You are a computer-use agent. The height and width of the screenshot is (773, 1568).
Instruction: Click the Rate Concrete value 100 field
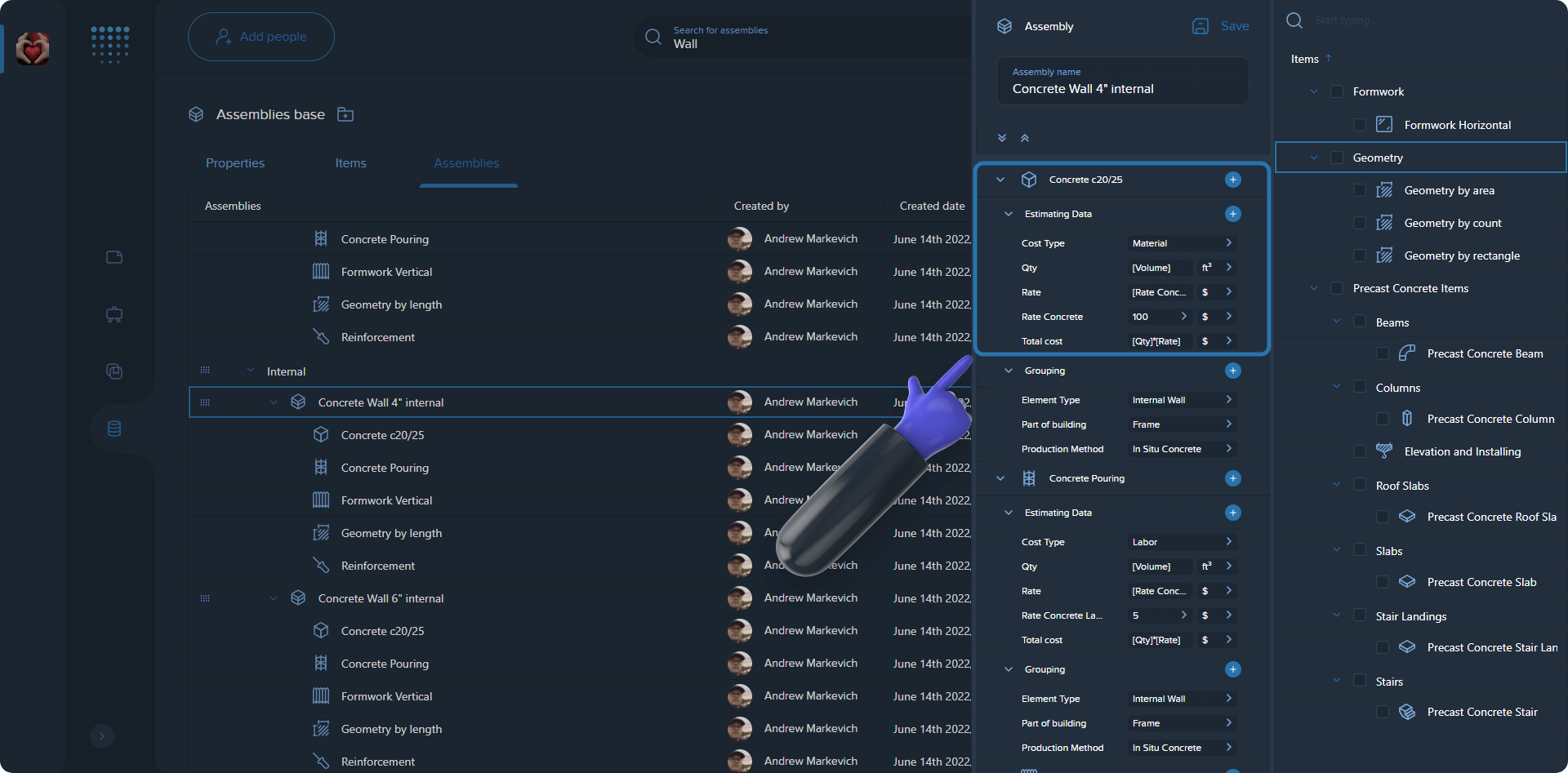click(x=1158, y=317)
